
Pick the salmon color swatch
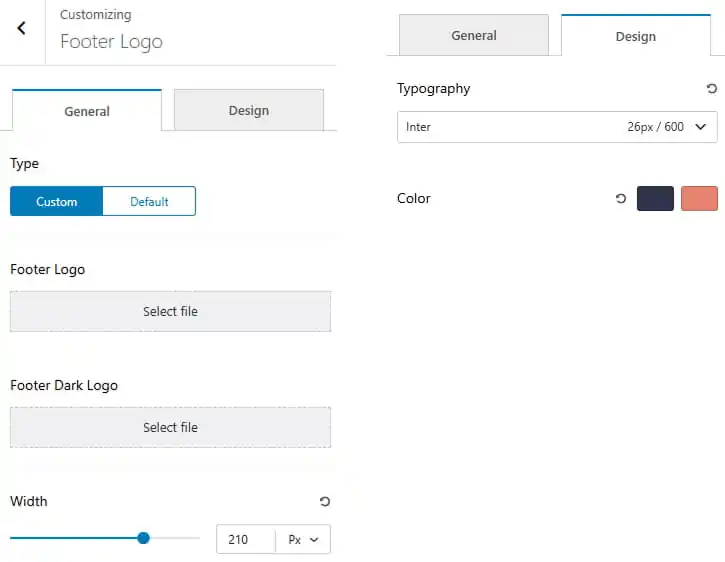click(699, 198)
